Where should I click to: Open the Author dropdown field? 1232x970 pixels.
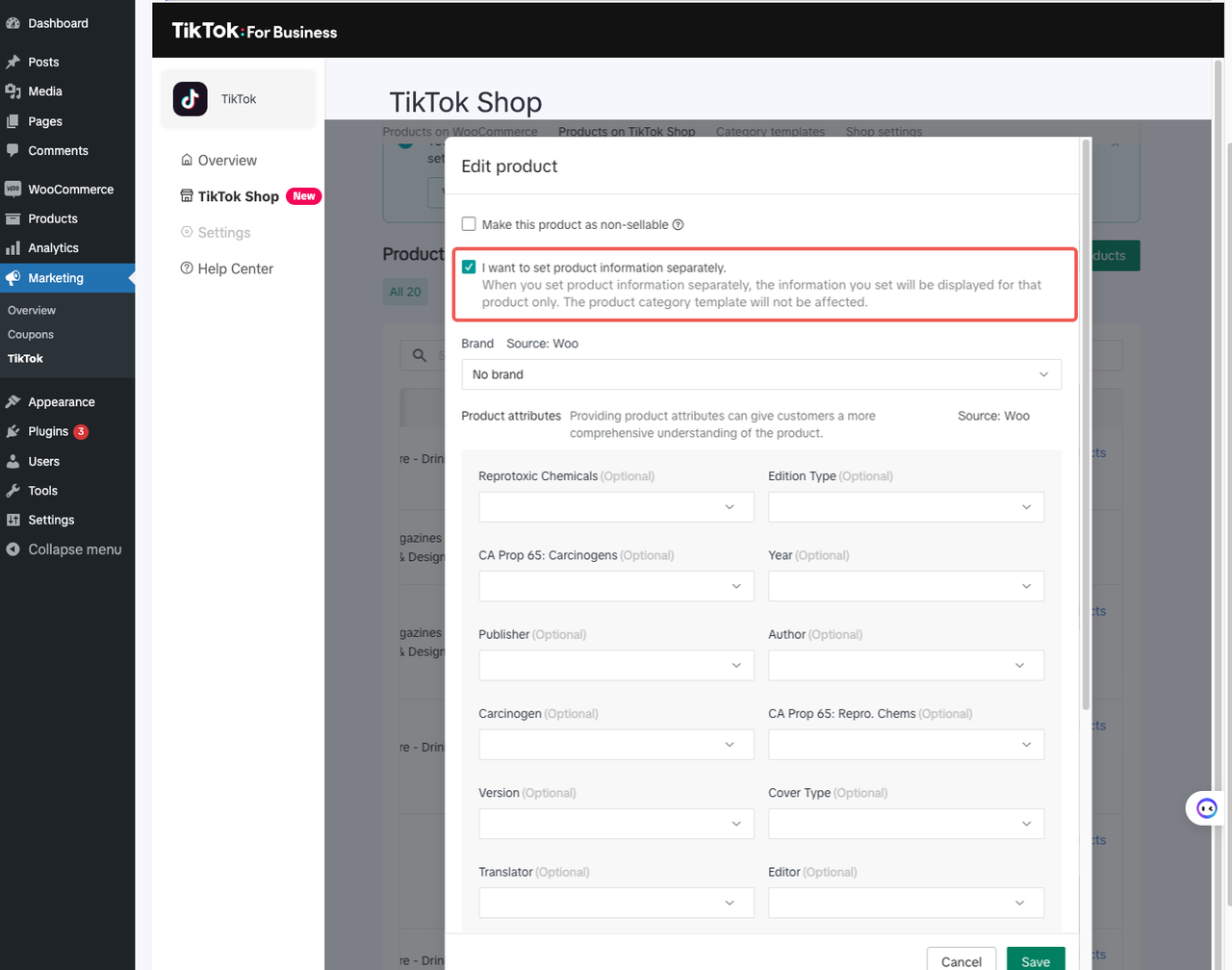[906, 666]
